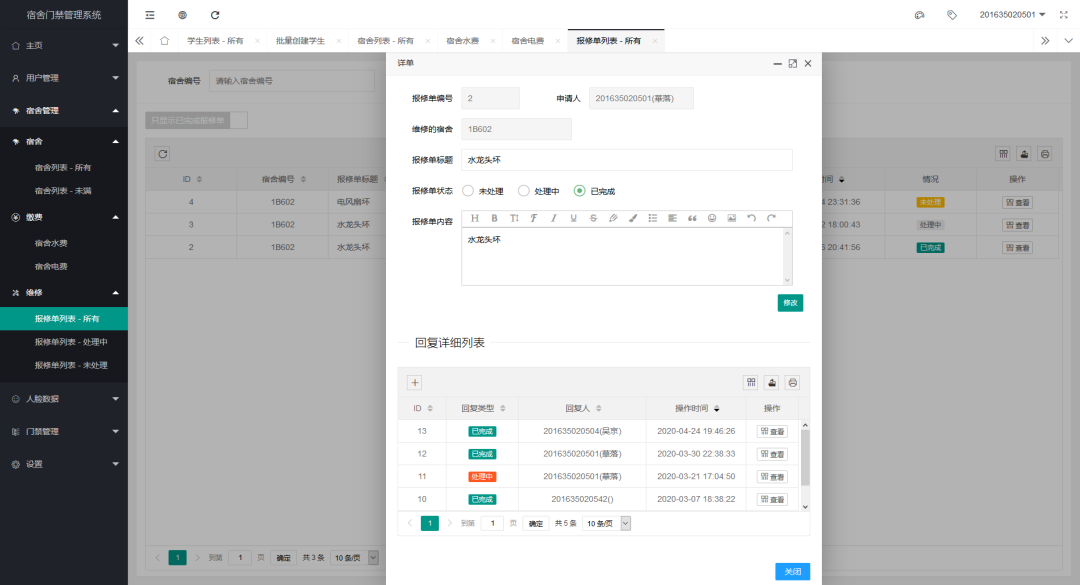
Task: Click the 修改 button
Action: point(790,302)
